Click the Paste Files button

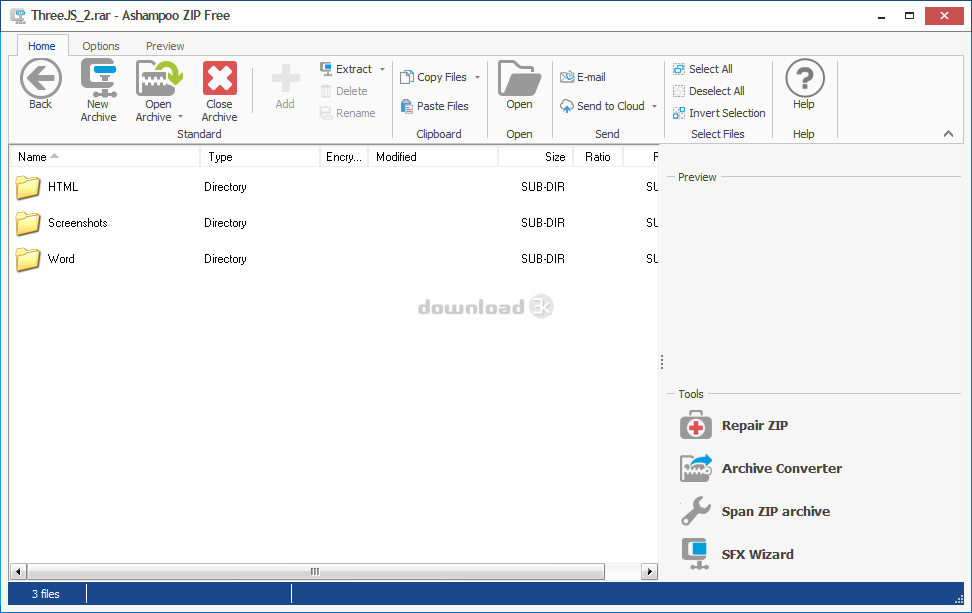coord(435,105)
